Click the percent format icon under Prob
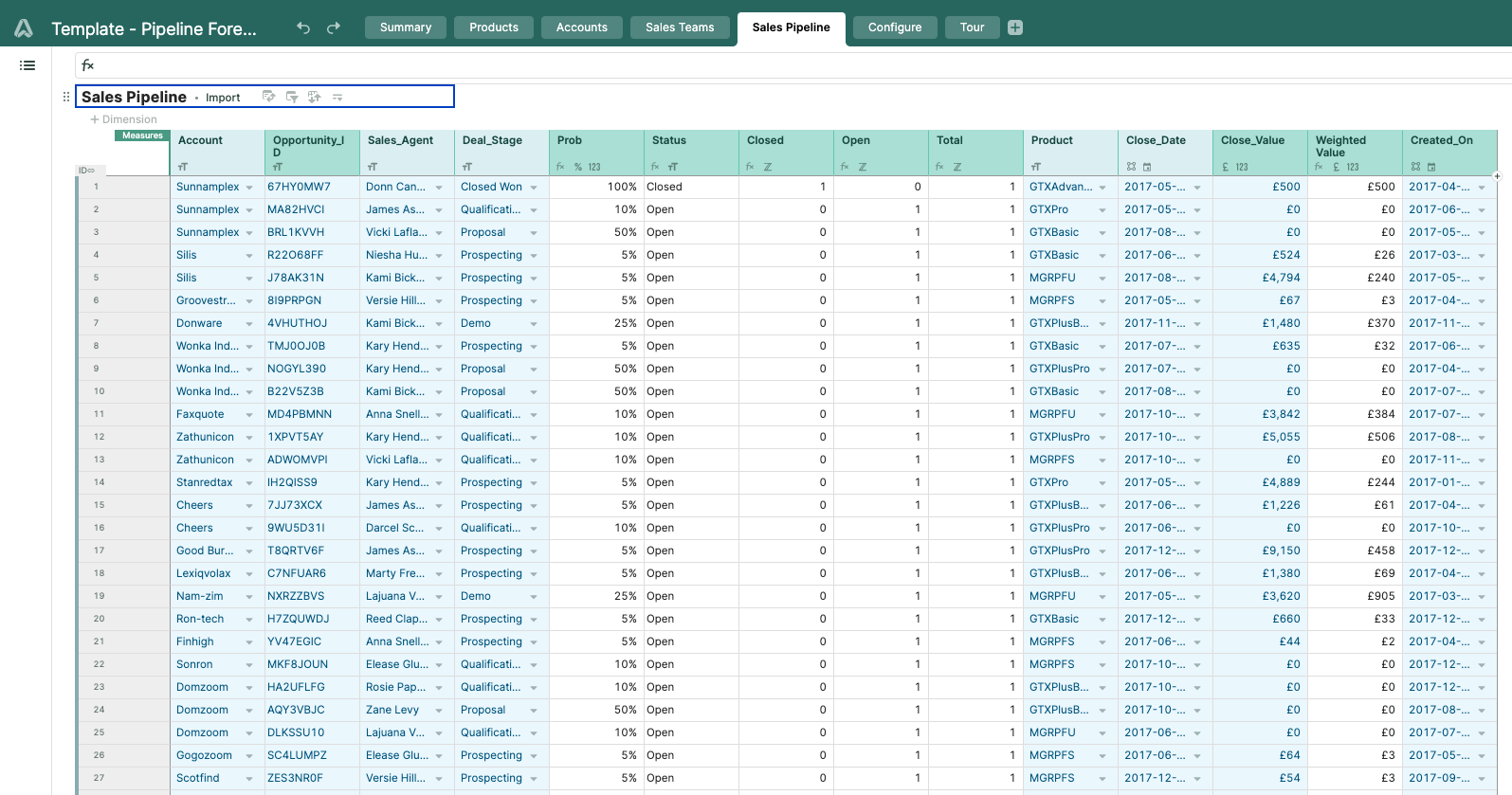The width and height of the screenshot is (1512, 795). pyautogui.click(x=578, y=167)
